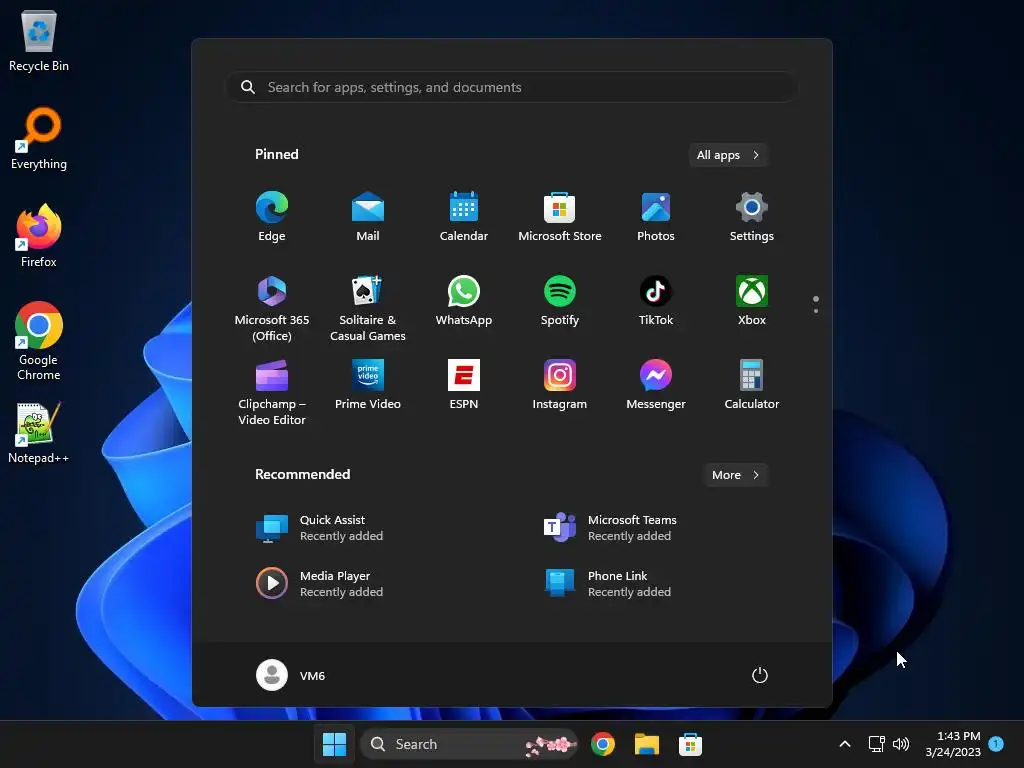Click the Windows Start button on the taskbar

point(334,744)
